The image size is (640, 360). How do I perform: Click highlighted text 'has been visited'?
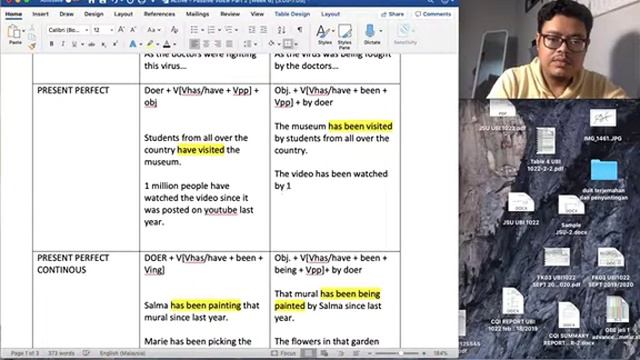pos(360,126)
